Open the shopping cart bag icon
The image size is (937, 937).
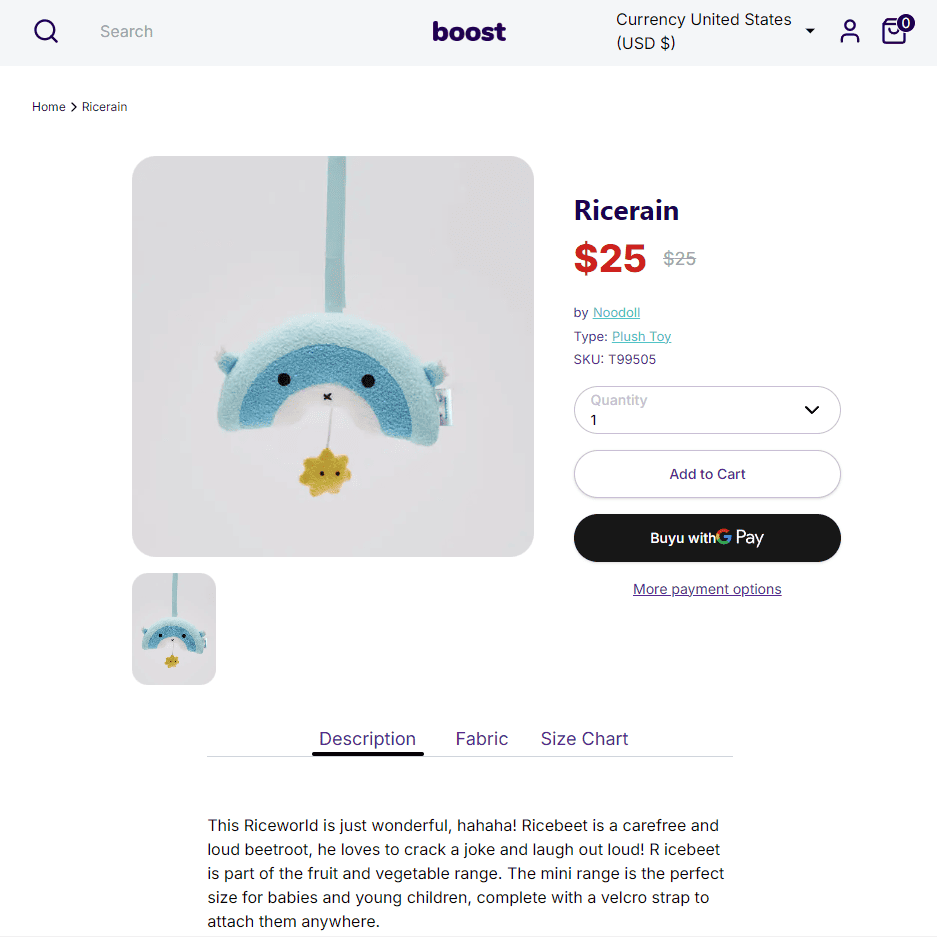895,31
